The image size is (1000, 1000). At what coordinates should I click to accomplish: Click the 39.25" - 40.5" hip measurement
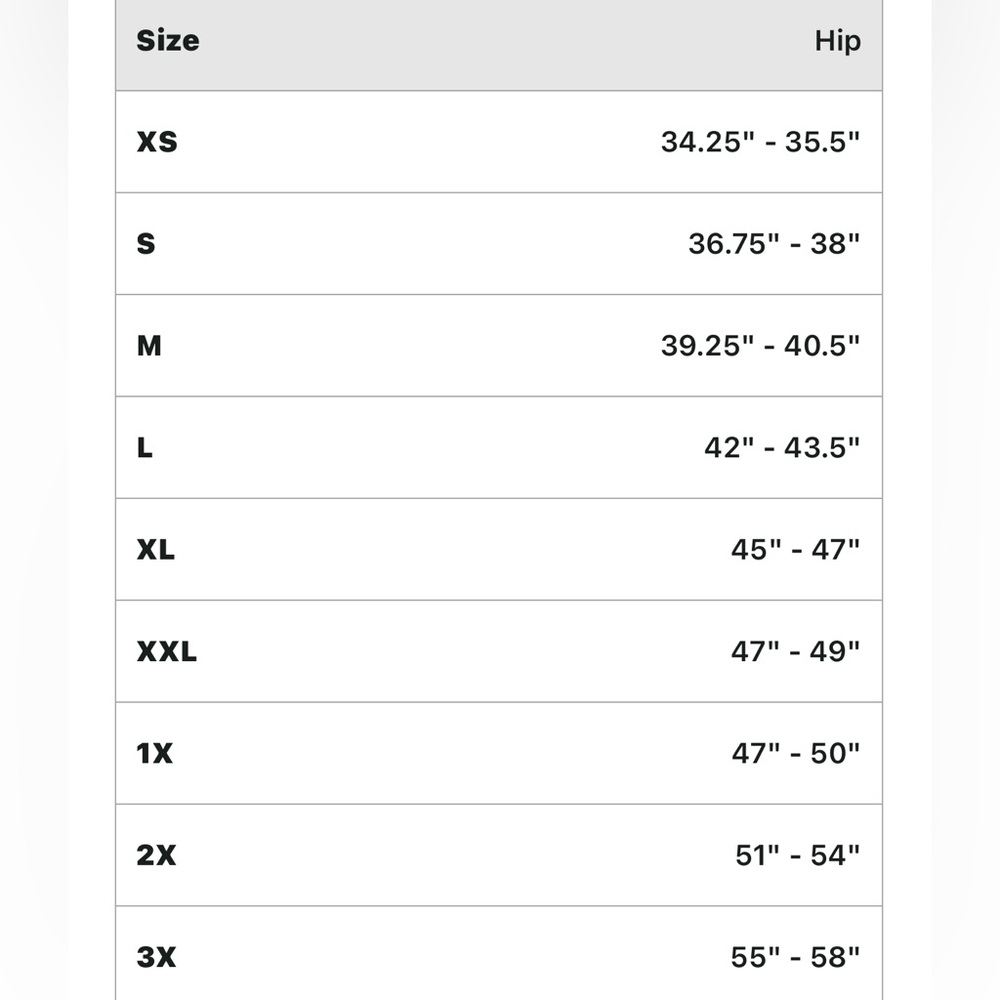(x=760, y=346)
